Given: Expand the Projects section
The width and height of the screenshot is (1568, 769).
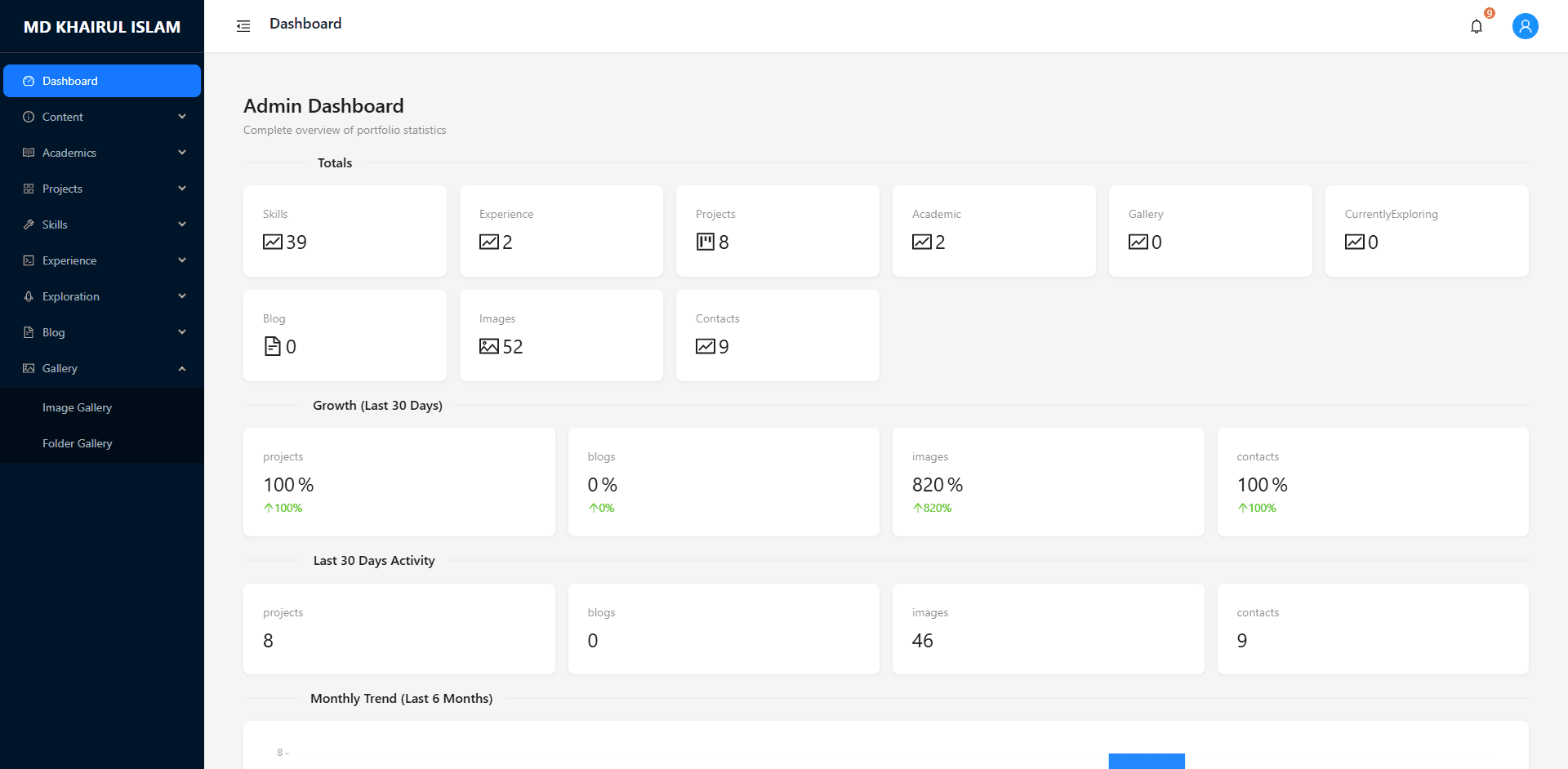Looking at the screenshot, I should 181,189.
